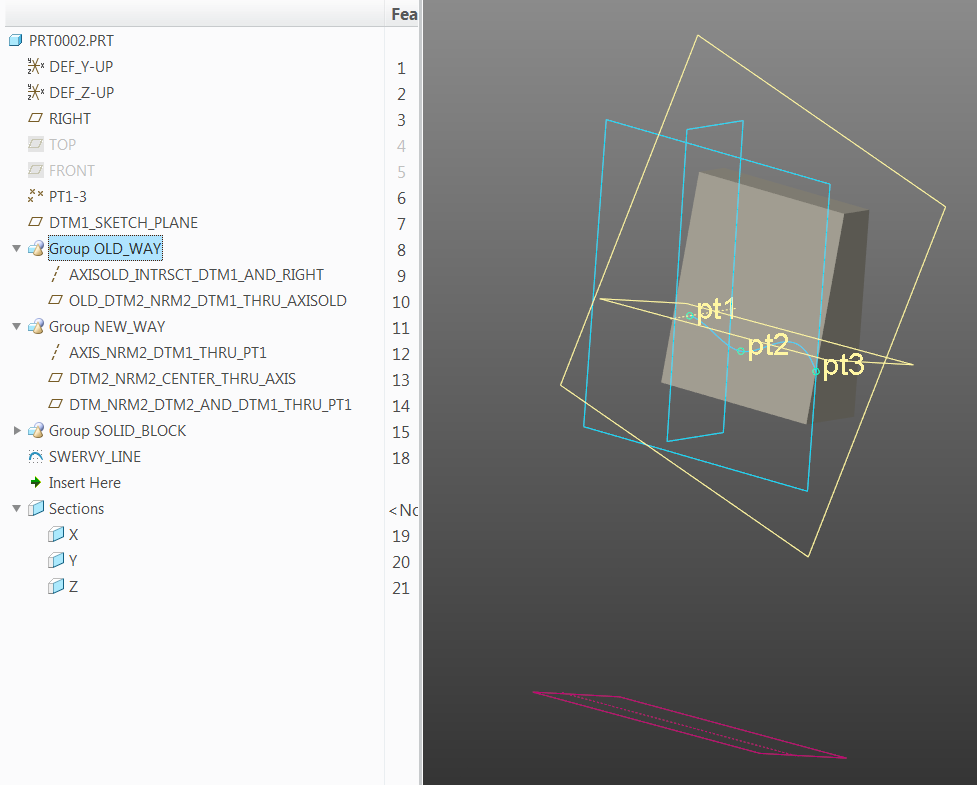Click the AXISOLD_INTRSCT_DTM1_AND_RIGHT axis icon
Viewport: 977px width, 785px height.
[x=55, y=274]
